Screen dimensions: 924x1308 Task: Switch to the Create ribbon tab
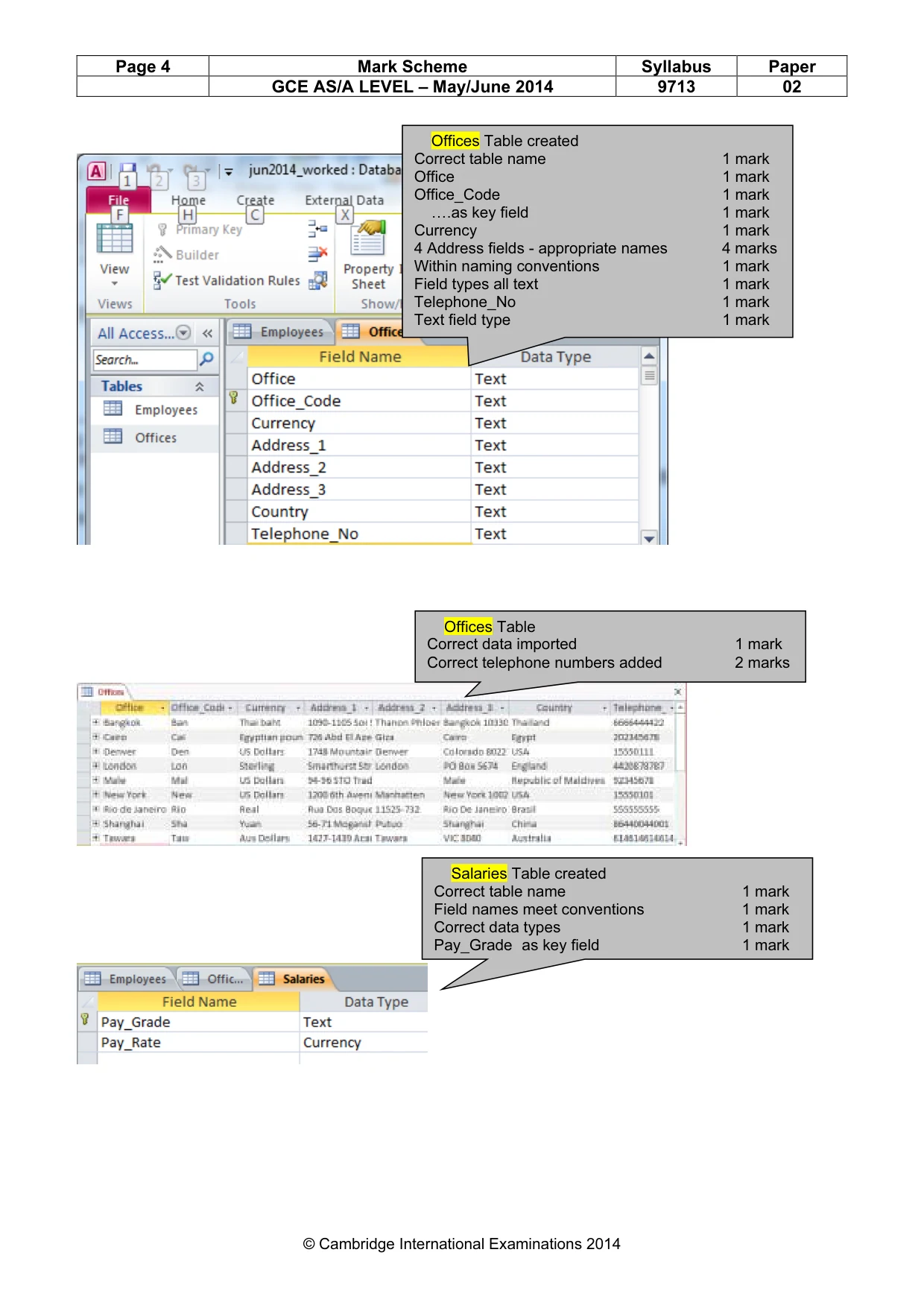(256, 200)
